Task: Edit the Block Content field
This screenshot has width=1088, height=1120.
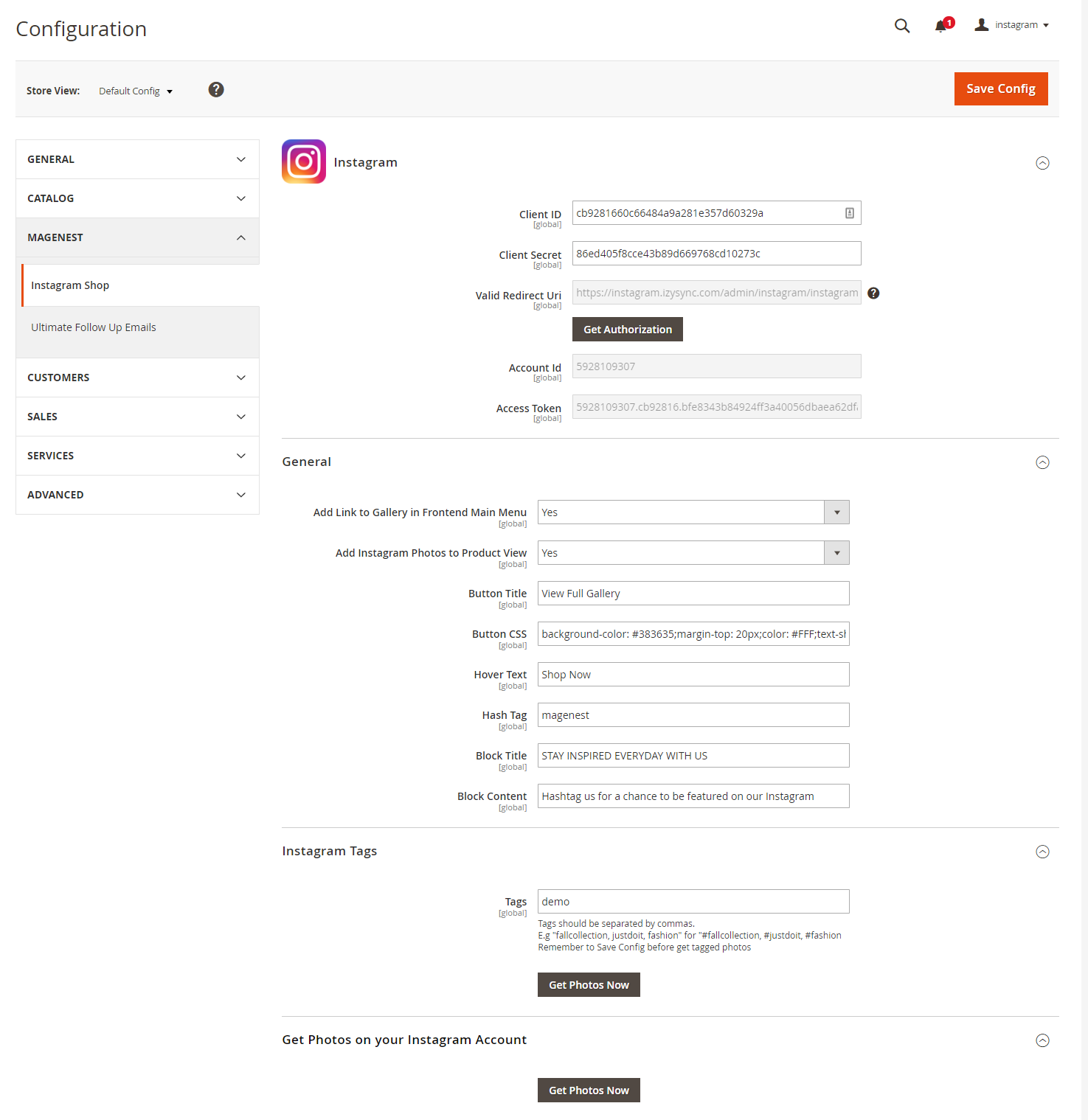Action: 693,796
